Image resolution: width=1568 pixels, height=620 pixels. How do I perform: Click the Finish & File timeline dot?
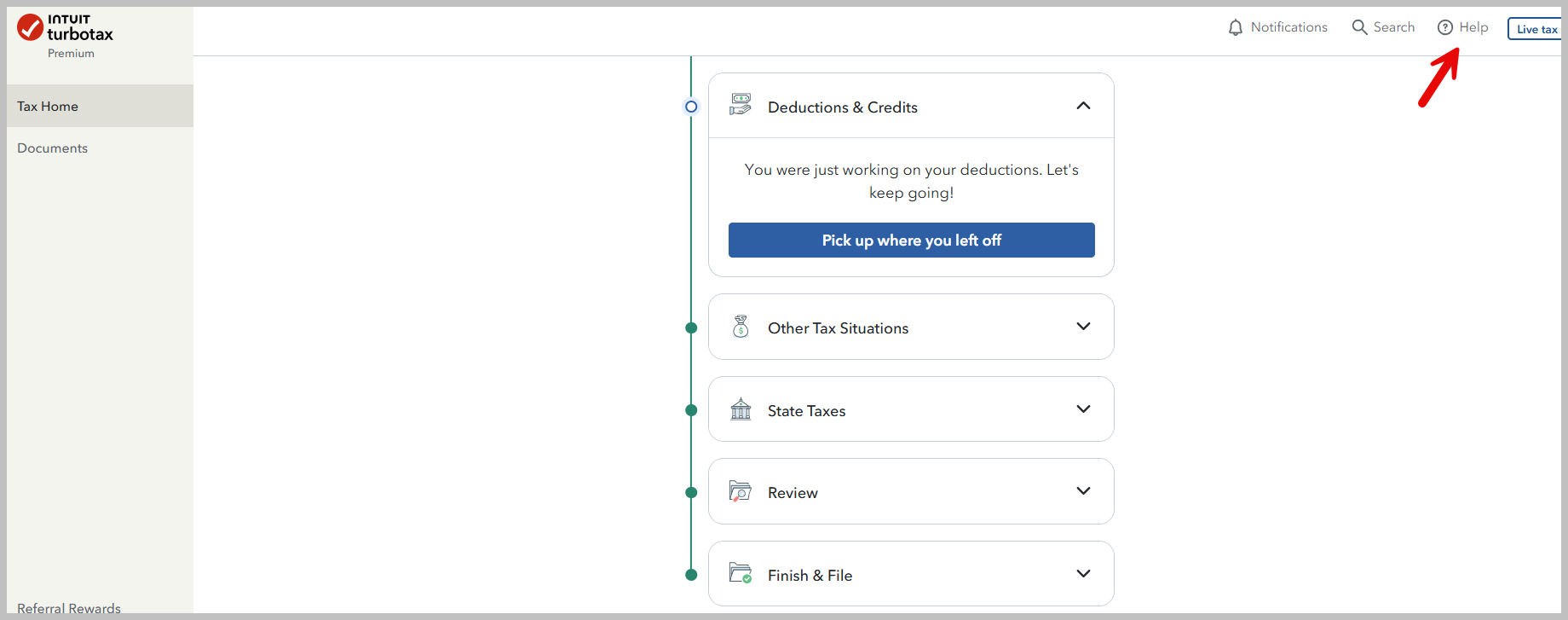(x=691, y=575)
